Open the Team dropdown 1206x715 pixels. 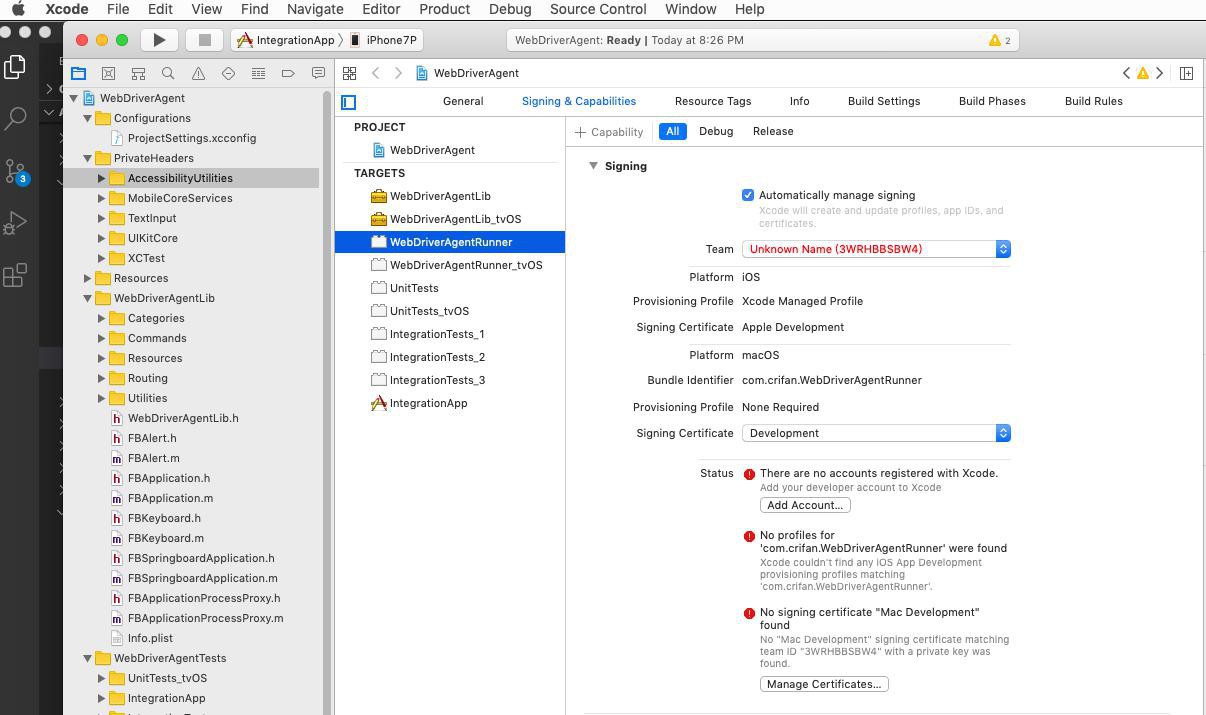(x=876, y=249)
